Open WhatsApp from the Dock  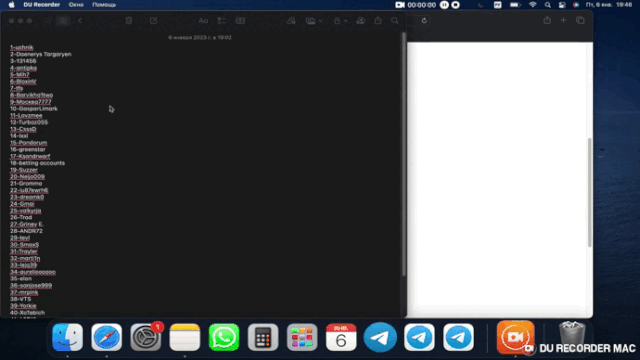click(224, 337)
